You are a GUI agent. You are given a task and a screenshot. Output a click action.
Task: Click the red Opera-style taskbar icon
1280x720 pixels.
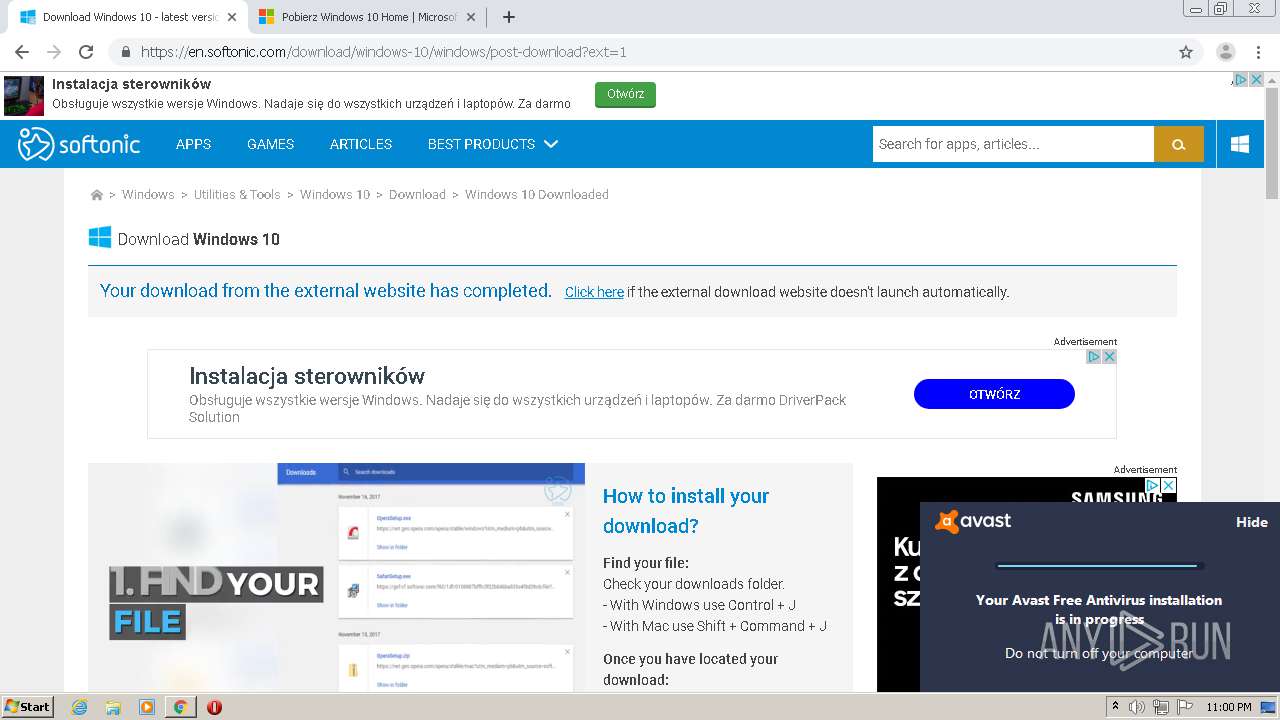click(x=214, y=707)
